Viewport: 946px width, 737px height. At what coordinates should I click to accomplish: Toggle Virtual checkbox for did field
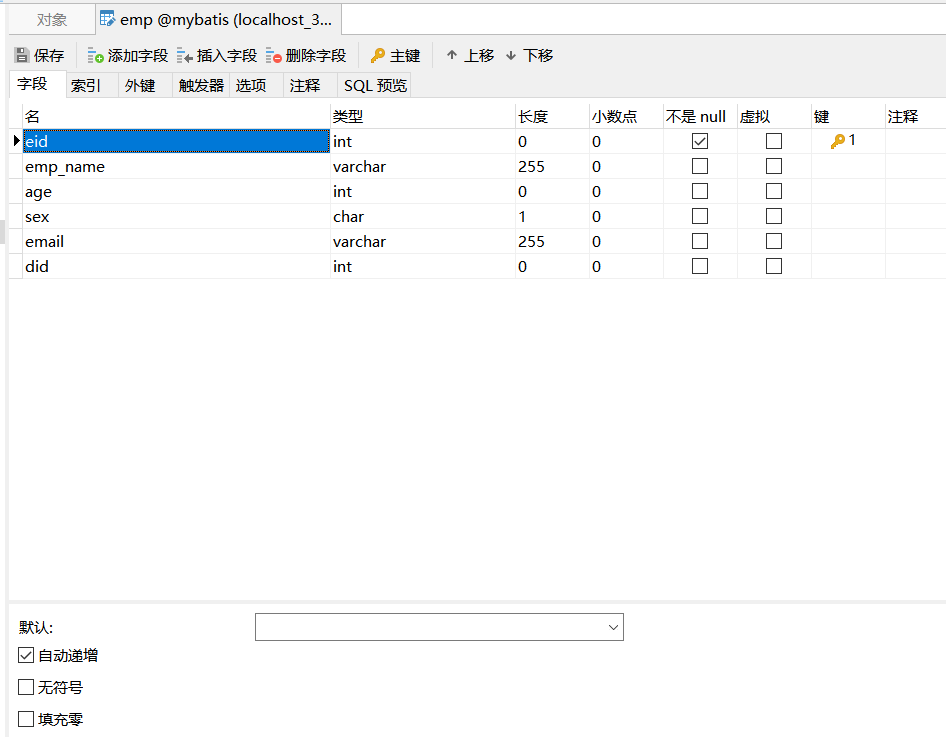(774, 266)
